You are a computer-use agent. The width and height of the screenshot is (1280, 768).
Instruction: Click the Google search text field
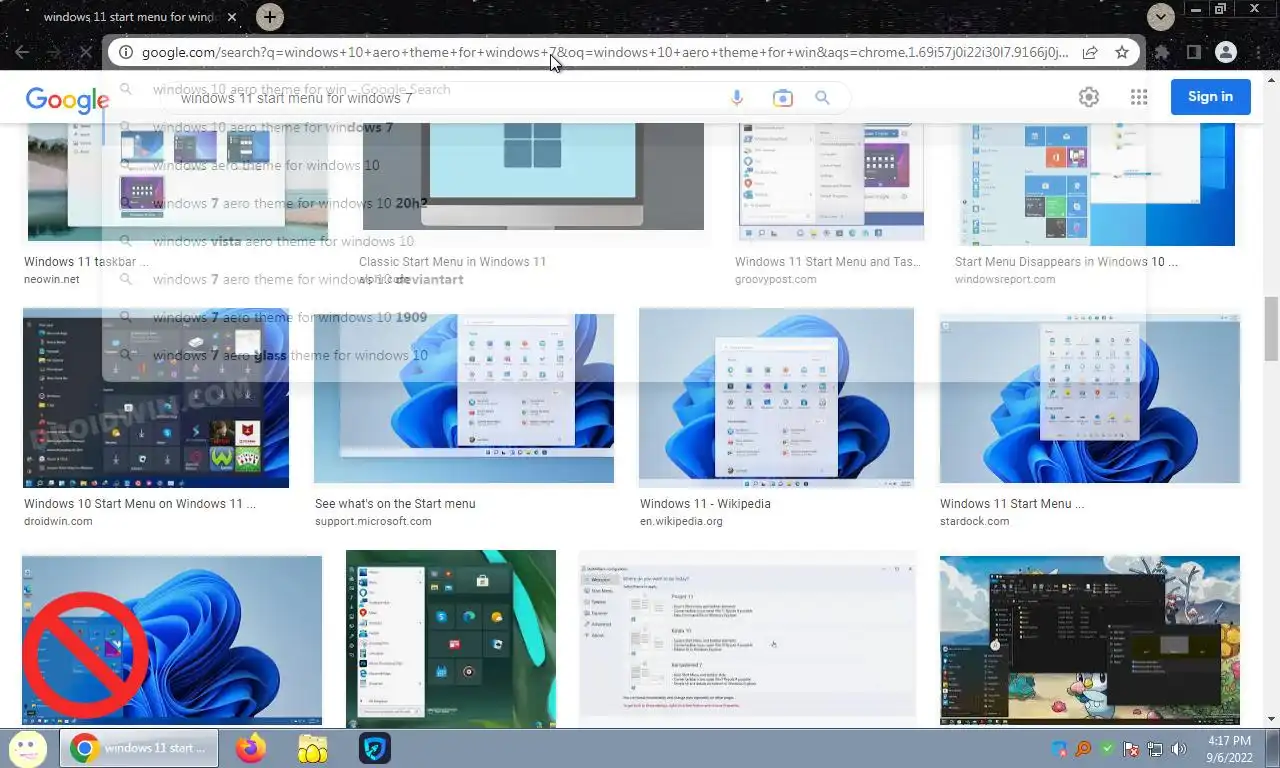[440, 98]
